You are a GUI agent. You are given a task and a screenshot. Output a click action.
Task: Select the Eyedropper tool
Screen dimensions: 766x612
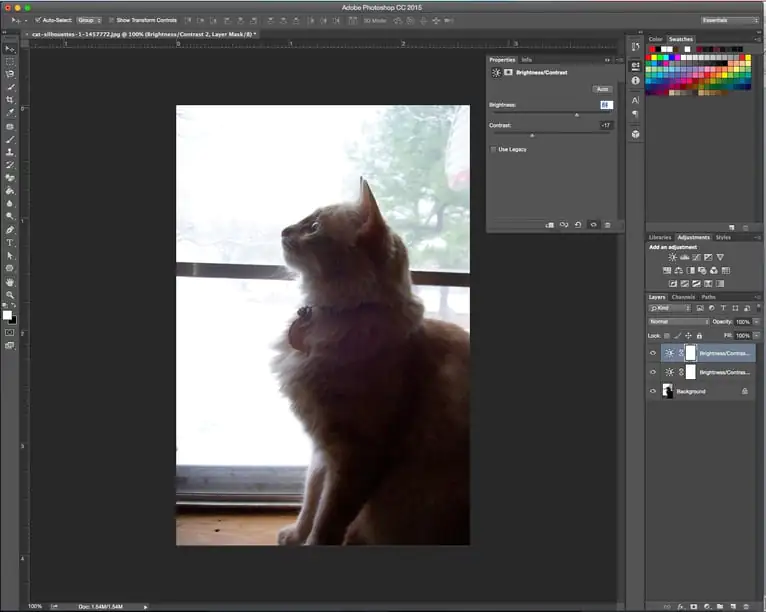pyautogui.click(x=10, y=113)
